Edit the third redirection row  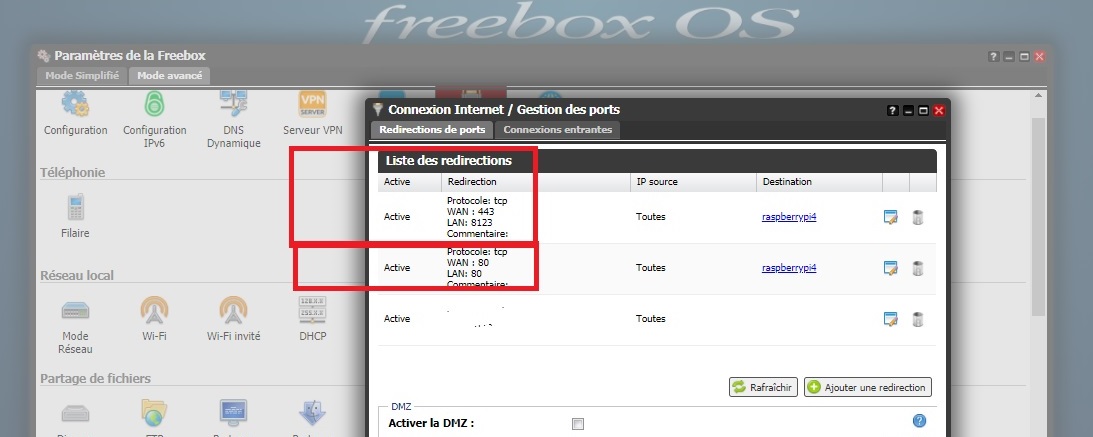892,319
